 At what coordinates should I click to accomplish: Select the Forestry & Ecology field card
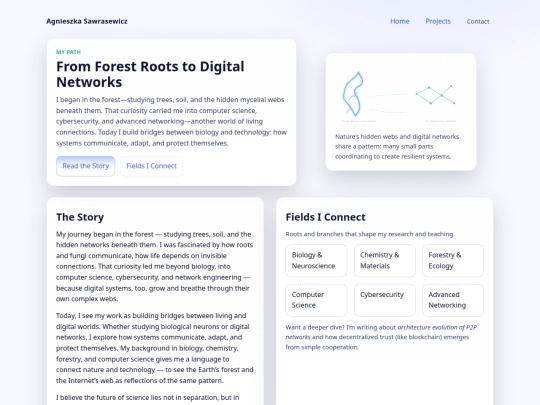click(453, 260)
